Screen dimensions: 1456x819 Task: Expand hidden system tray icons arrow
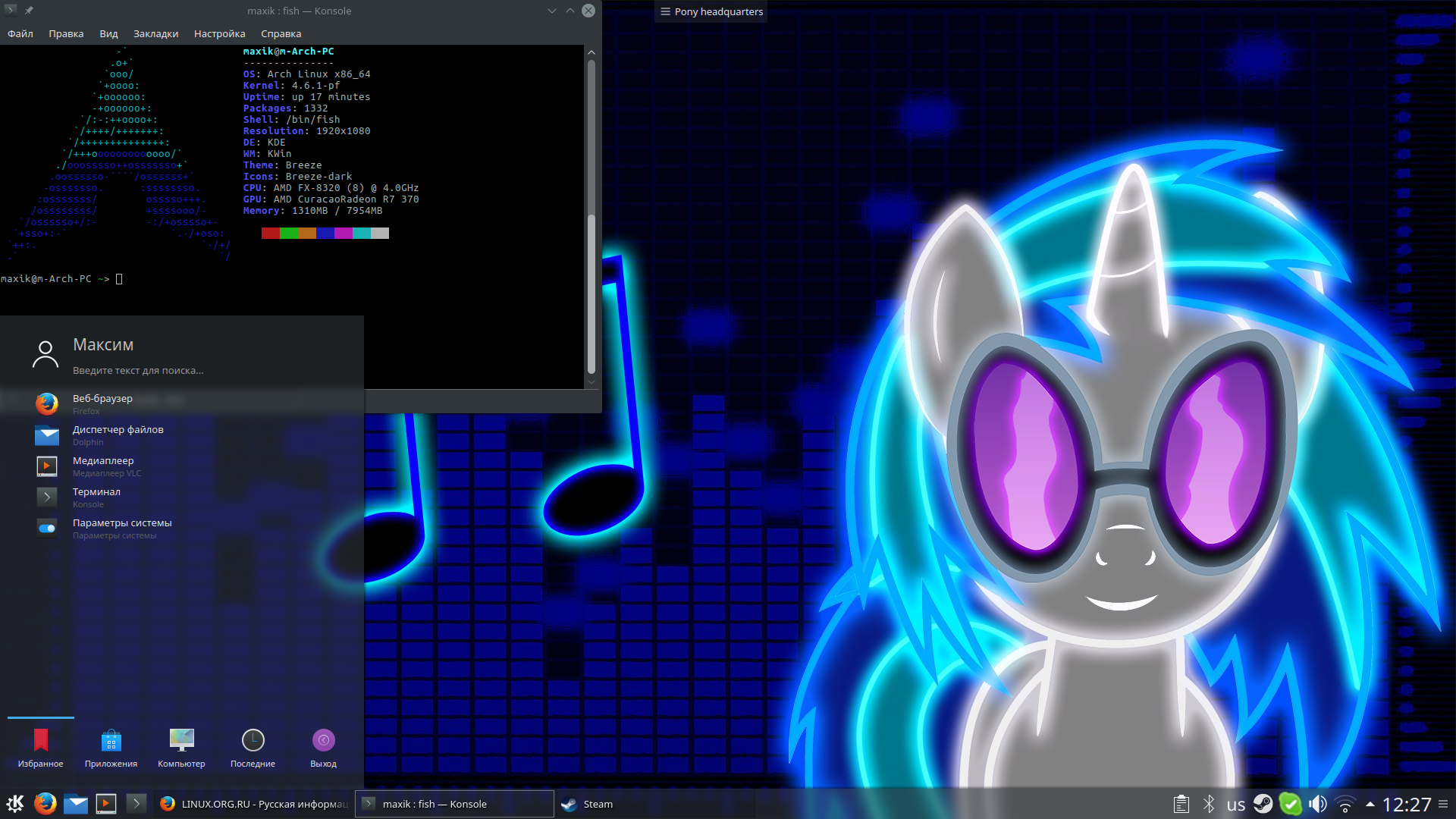1370,804
